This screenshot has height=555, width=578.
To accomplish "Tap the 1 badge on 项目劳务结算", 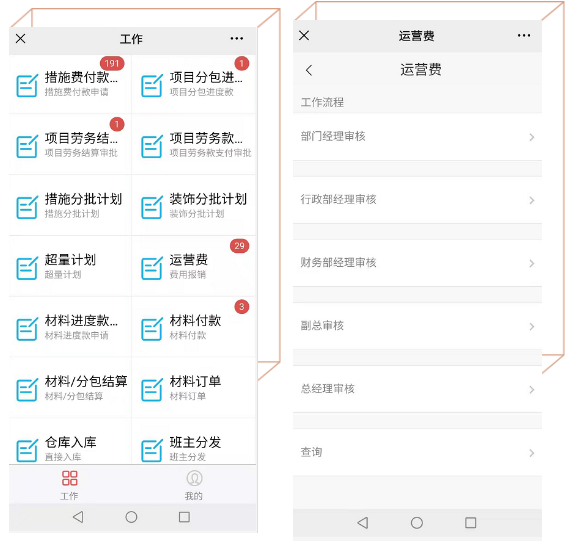I will tap(117, 124).
